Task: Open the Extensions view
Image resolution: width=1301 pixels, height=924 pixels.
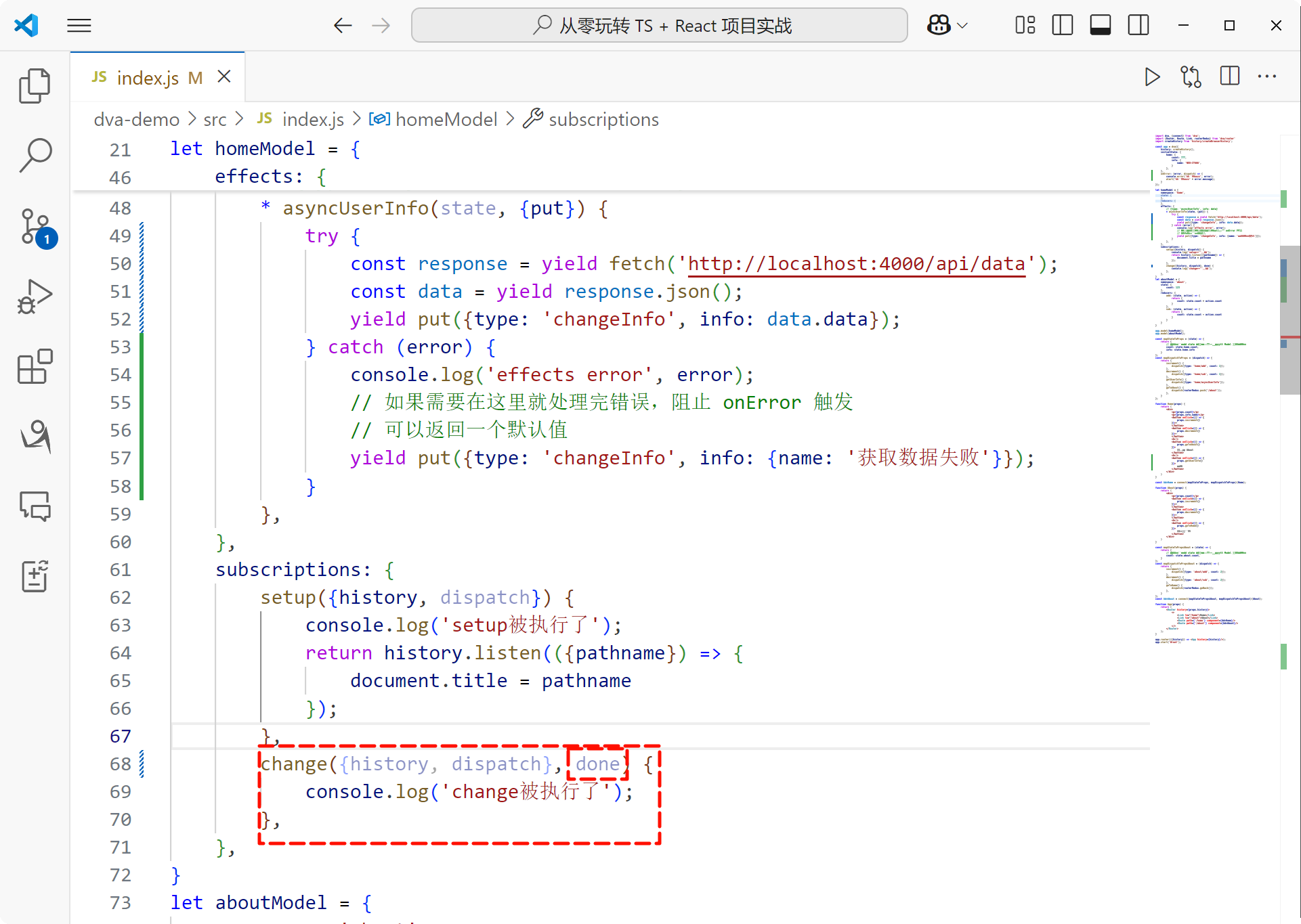Action: tap(35, 367)
